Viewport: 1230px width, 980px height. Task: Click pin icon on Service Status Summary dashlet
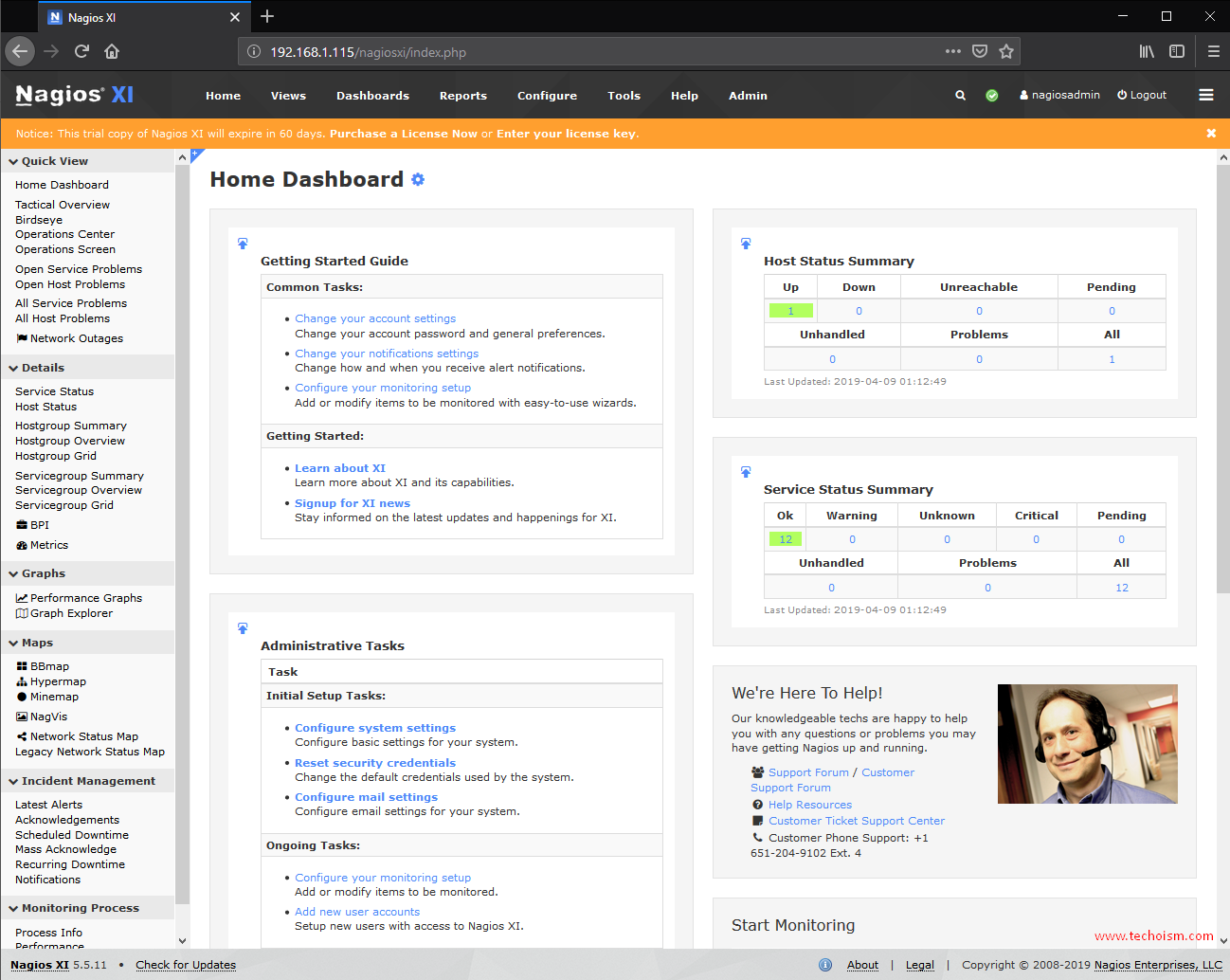click(746, 472)
